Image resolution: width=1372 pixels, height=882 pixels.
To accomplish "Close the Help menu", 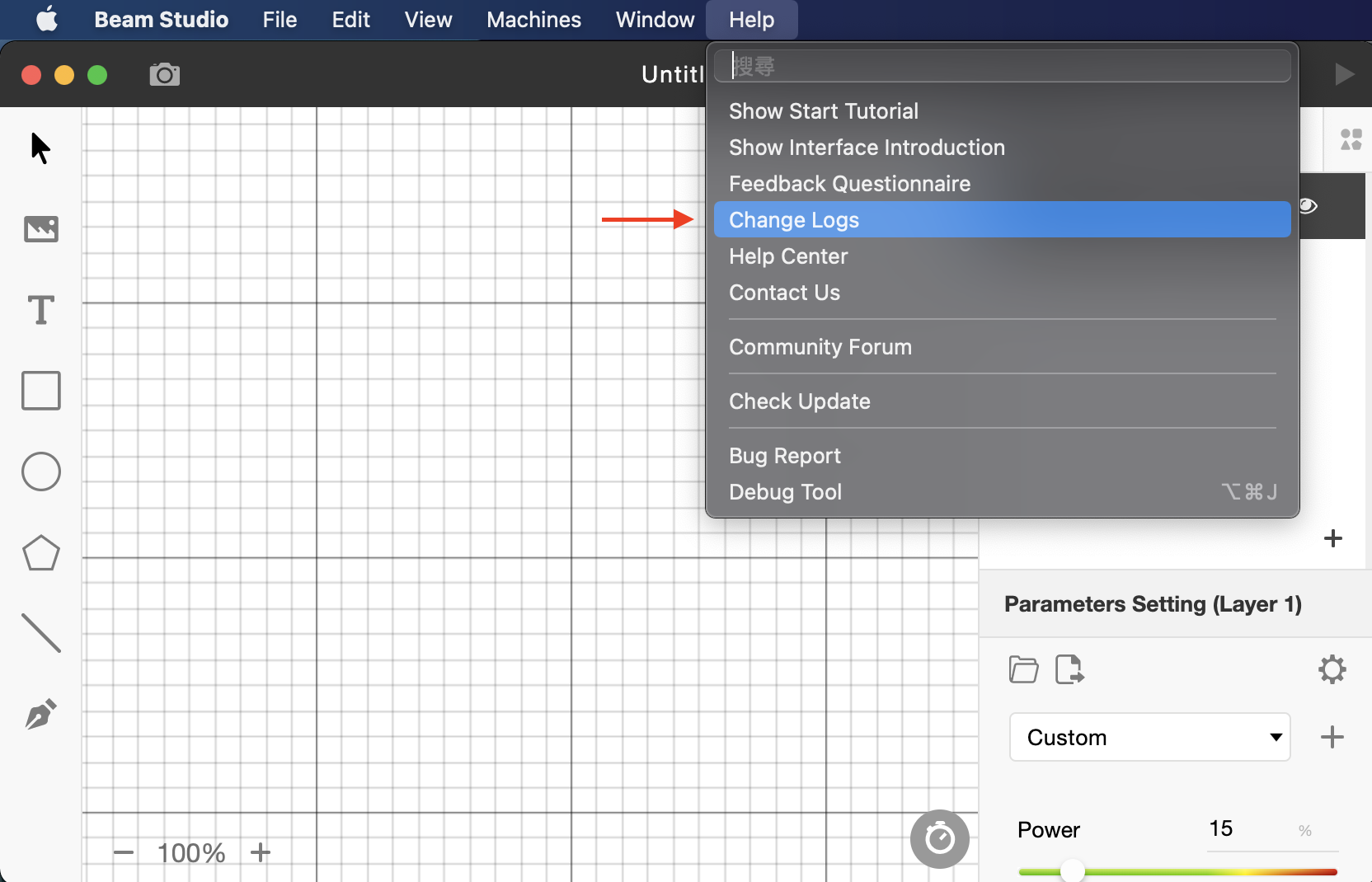I will [752, 19].
